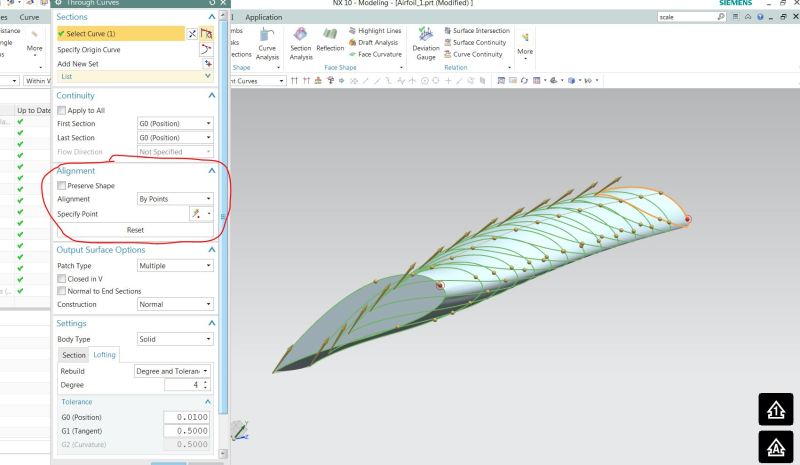Open the Body Type dropdown
This screenshot has height=465, width=800.
point(175,339)
